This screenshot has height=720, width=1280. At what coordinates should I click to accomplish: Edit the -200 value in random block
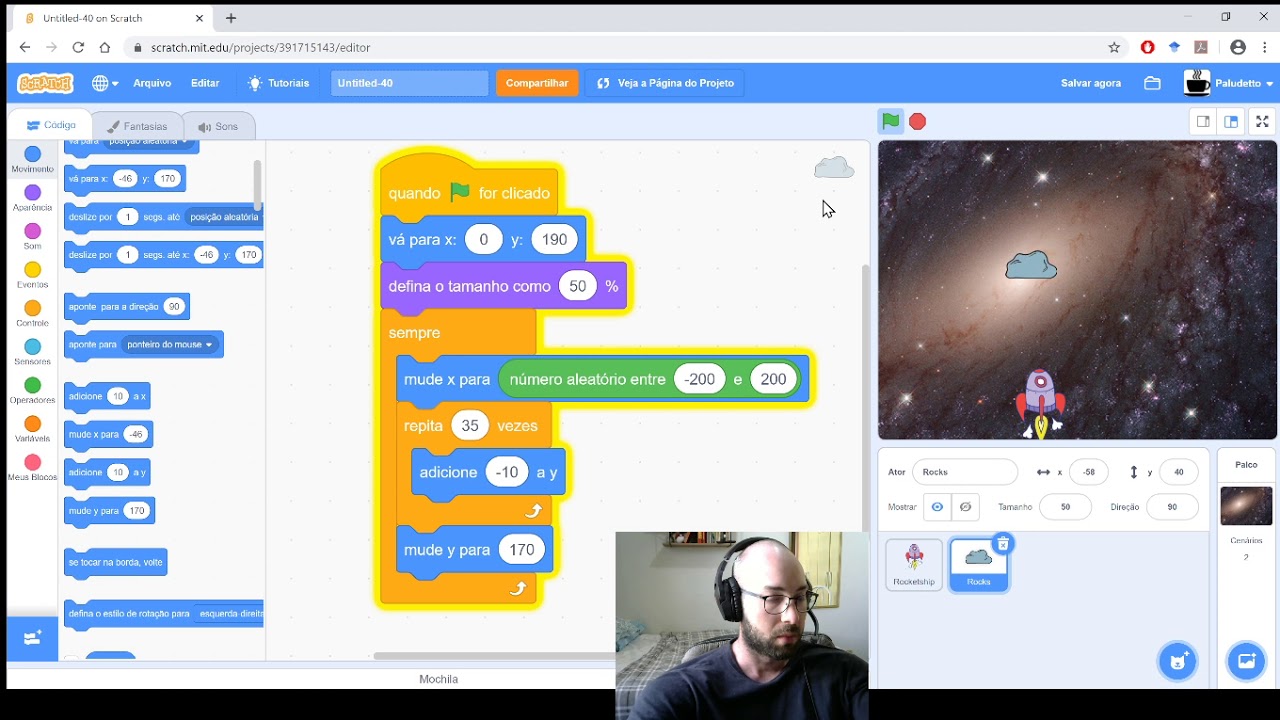pyautogui.click(x=699, y=379)
